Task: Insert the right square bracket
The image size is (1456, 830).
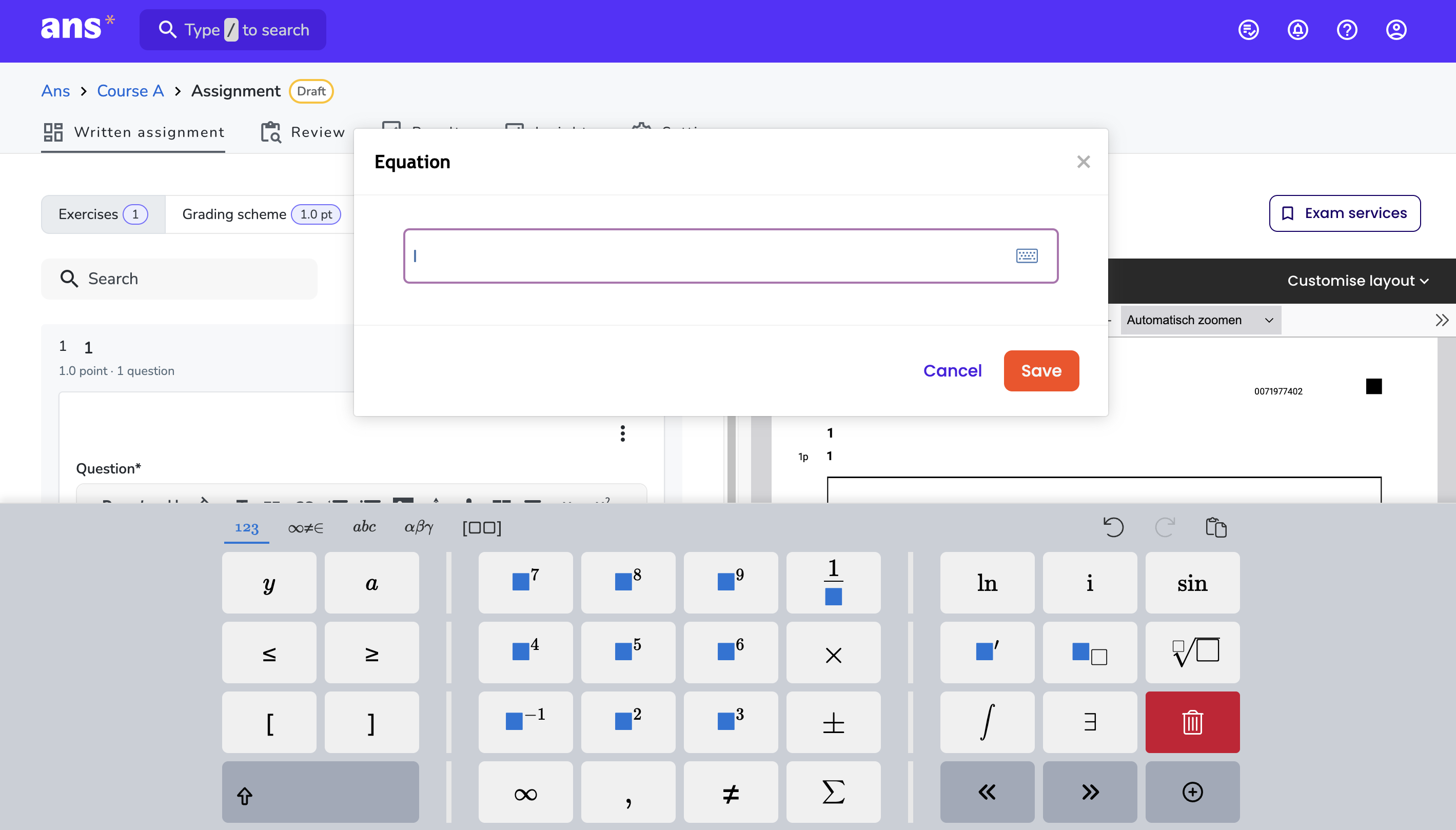Action: coord(372,722)
